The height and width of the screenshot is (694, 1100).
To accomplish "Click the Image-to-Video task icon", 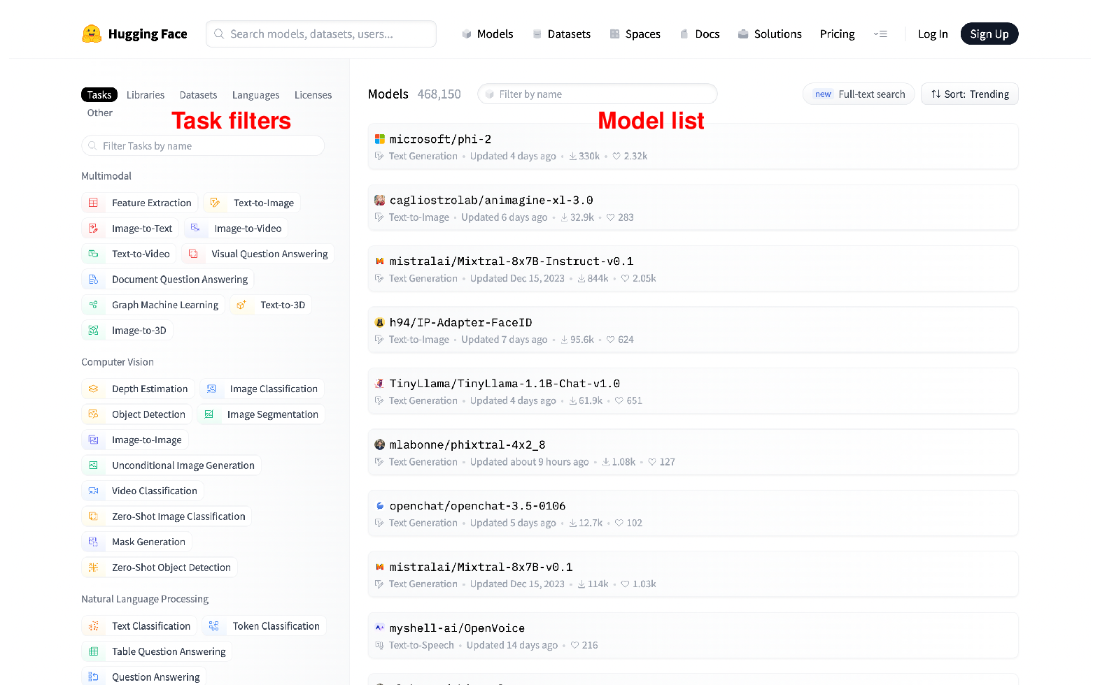I will pos(196,228).
